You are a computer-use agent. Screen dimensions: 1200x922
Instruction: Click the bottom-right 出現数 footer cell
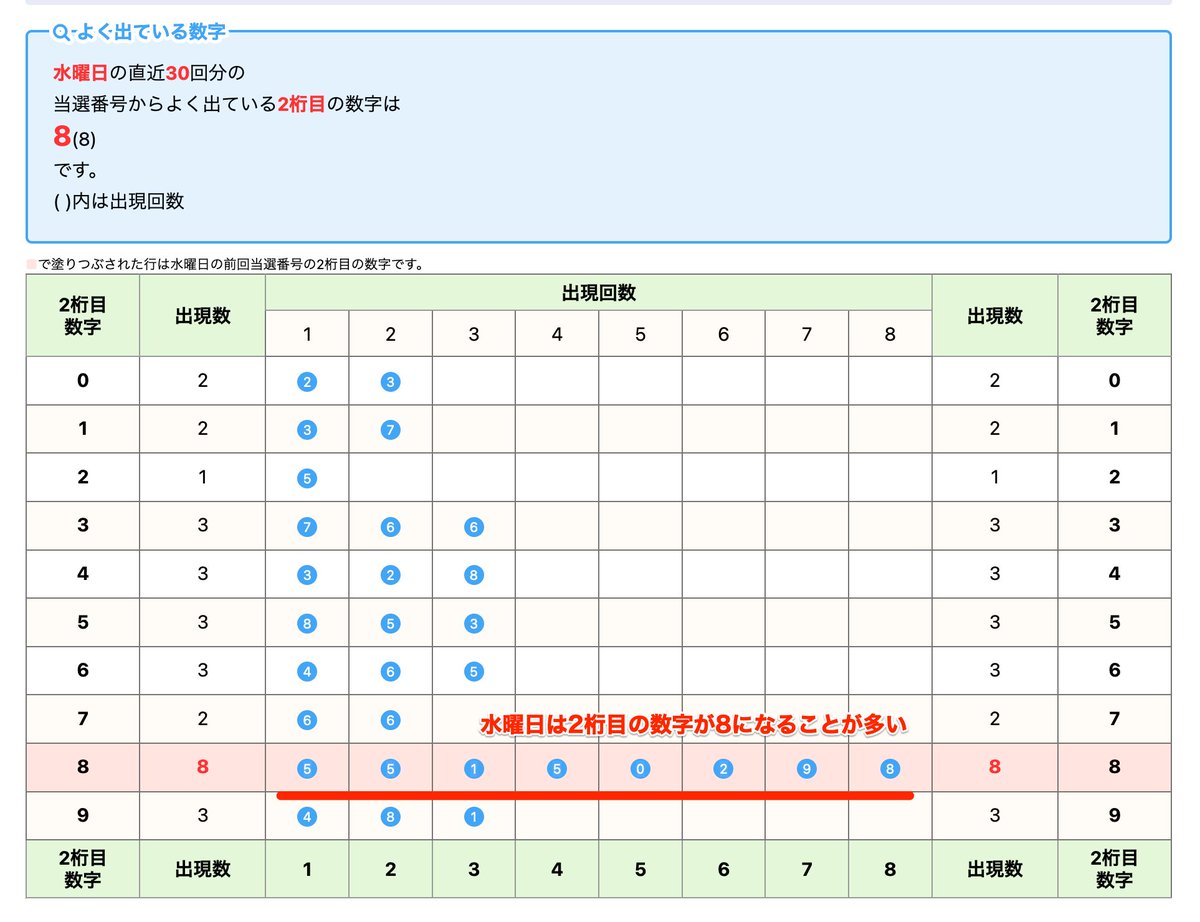[x=994, y=869]
